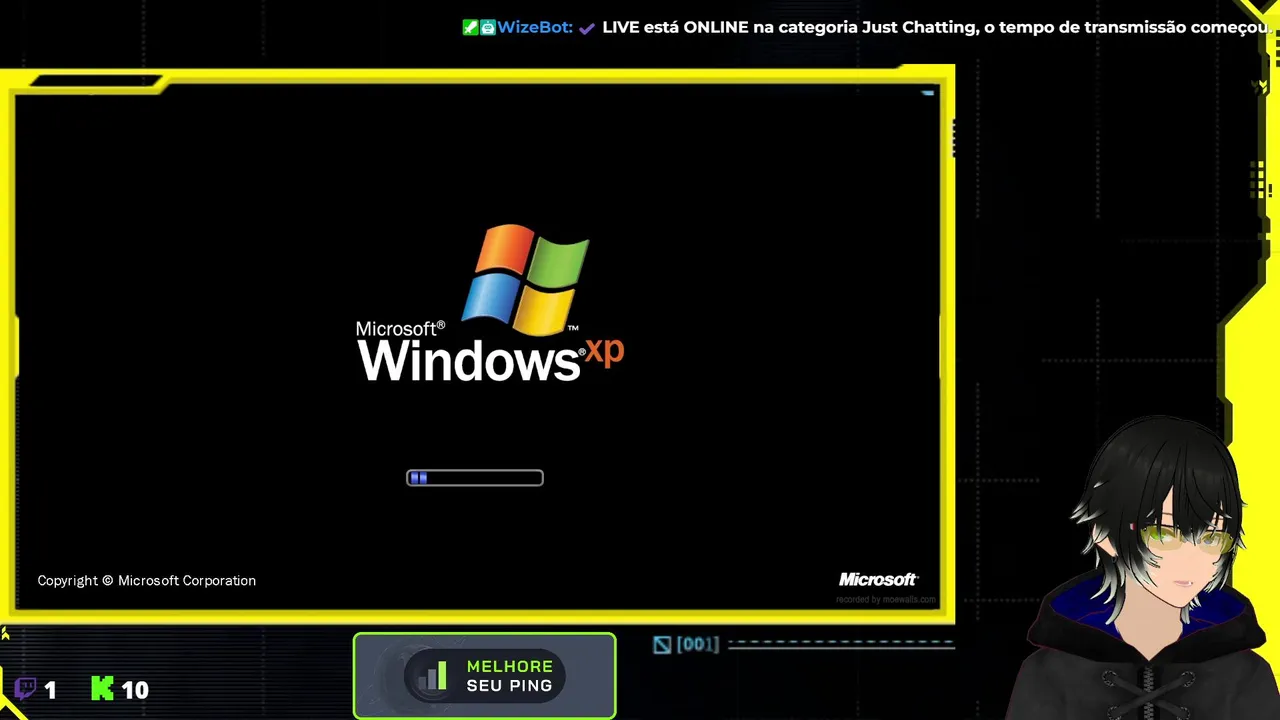Viewport: 1280px width, 720px height.
Task: Click the green Kick logo icon
Action: (x=102, y=688)
